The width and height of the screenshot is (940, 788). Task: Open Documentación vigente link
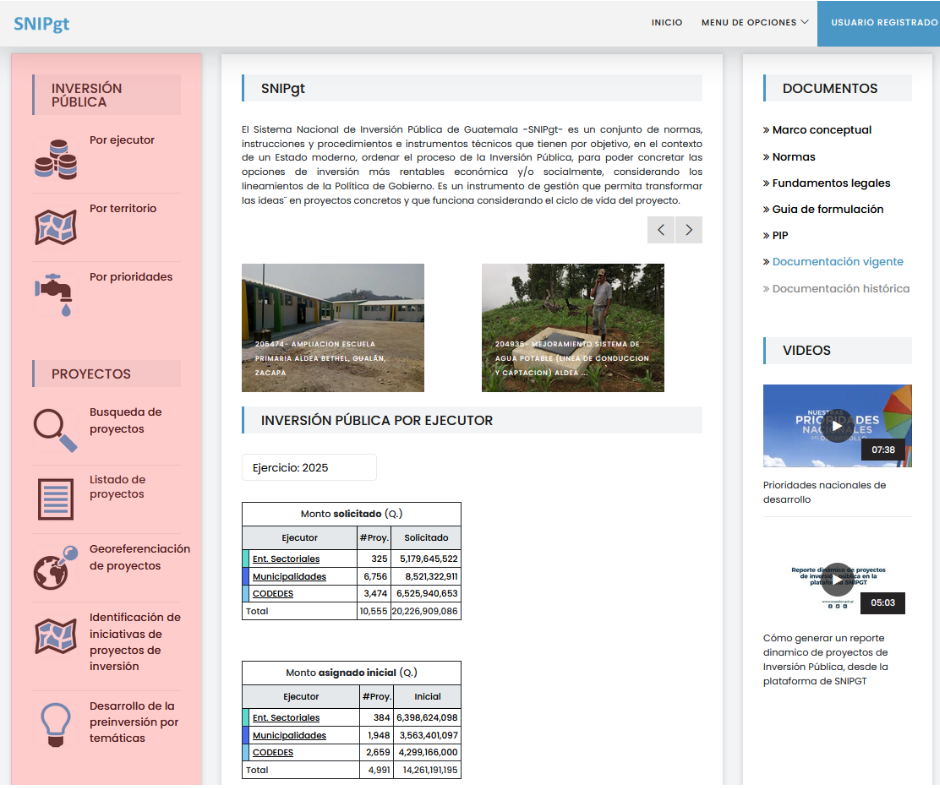[837, 262]
